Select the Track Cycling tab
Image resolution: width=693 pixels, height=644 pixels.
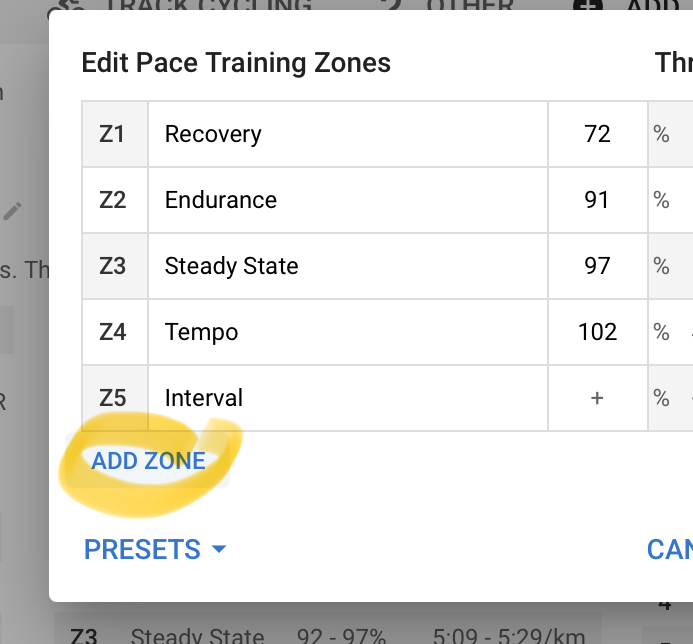(208, 5)
